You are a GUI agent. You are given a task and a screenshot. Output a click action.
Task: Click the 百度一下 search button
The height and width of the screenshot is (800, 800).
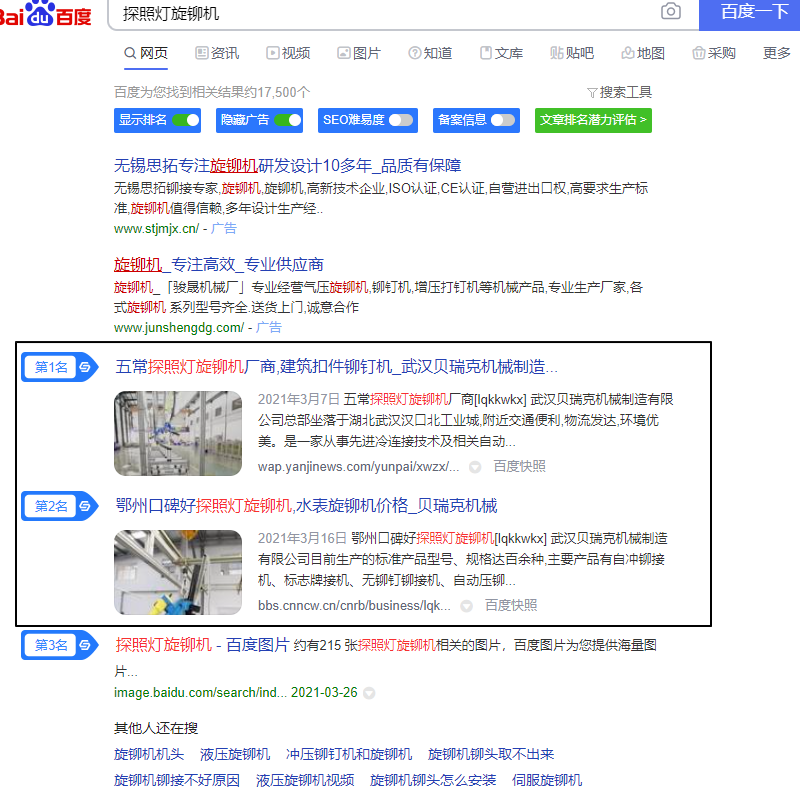[749, 14]
